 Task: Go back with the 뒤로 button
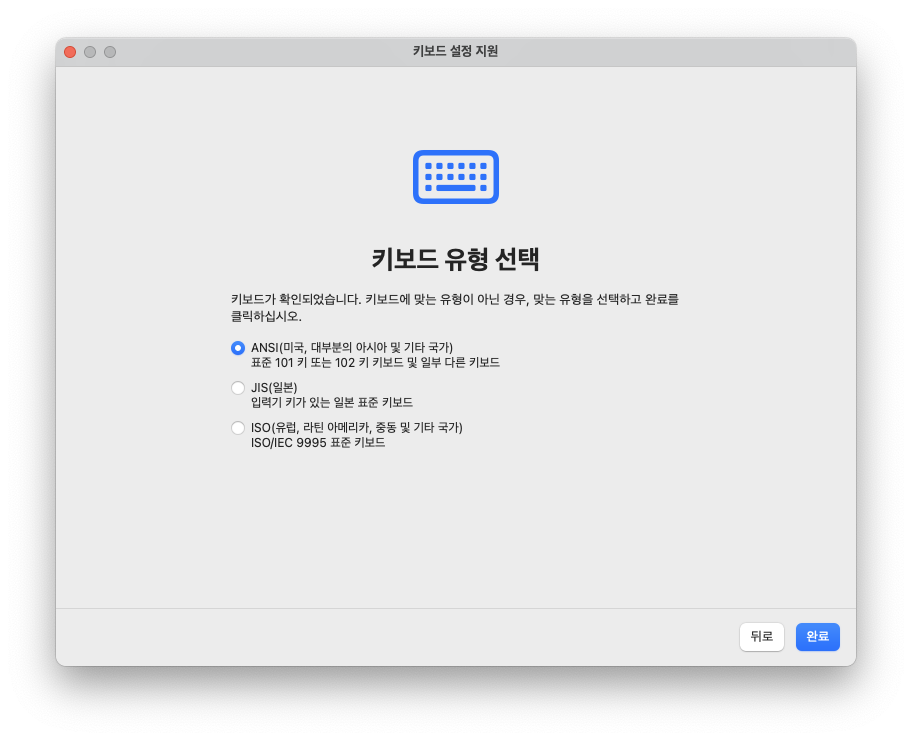[761, 636]
